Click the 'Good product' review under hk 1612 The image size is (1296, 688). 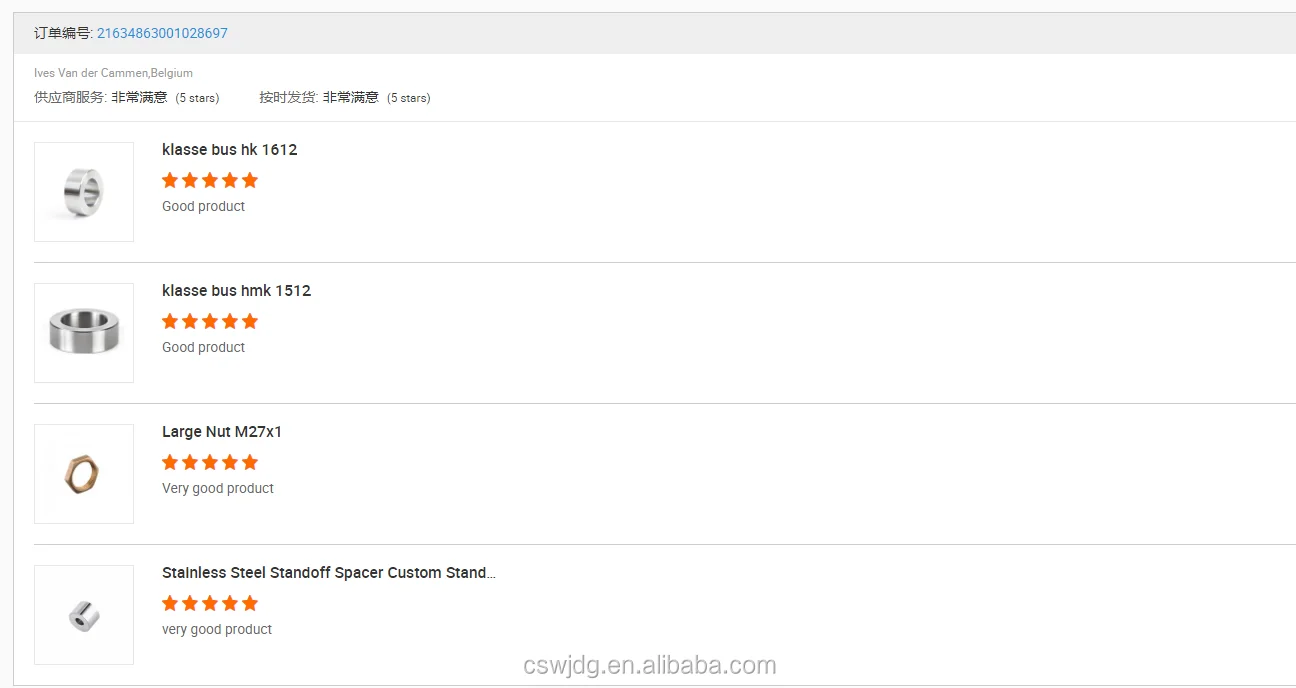tap(203, 206)
